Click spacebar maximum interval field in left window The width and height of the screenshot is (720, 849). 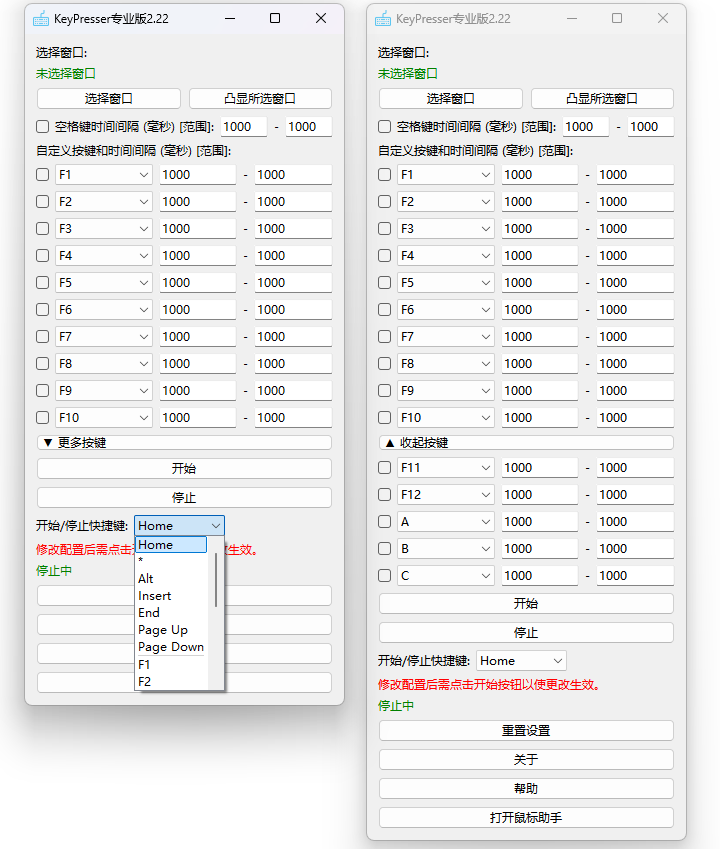click(x=309, y=127)
